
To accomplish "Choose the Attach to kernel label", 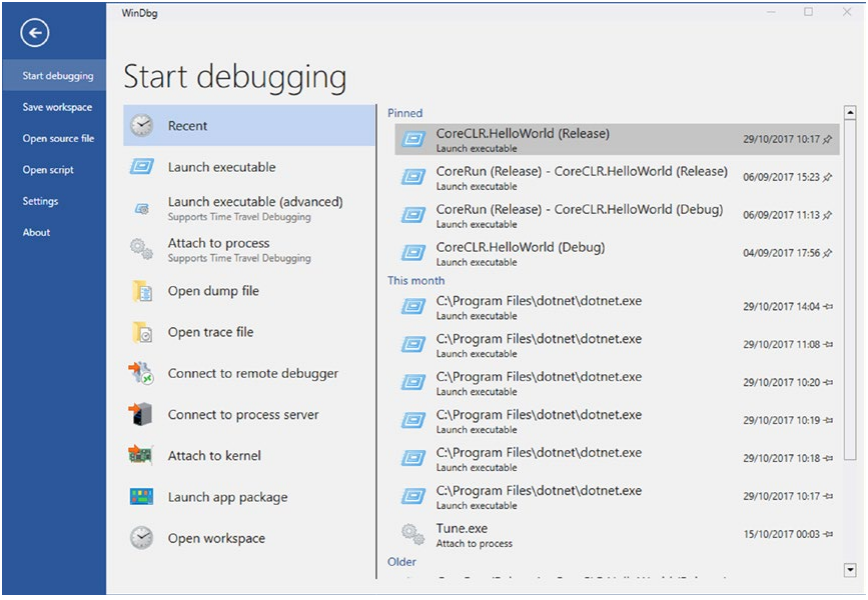I will pyautogui.click(x=214, y=456).
